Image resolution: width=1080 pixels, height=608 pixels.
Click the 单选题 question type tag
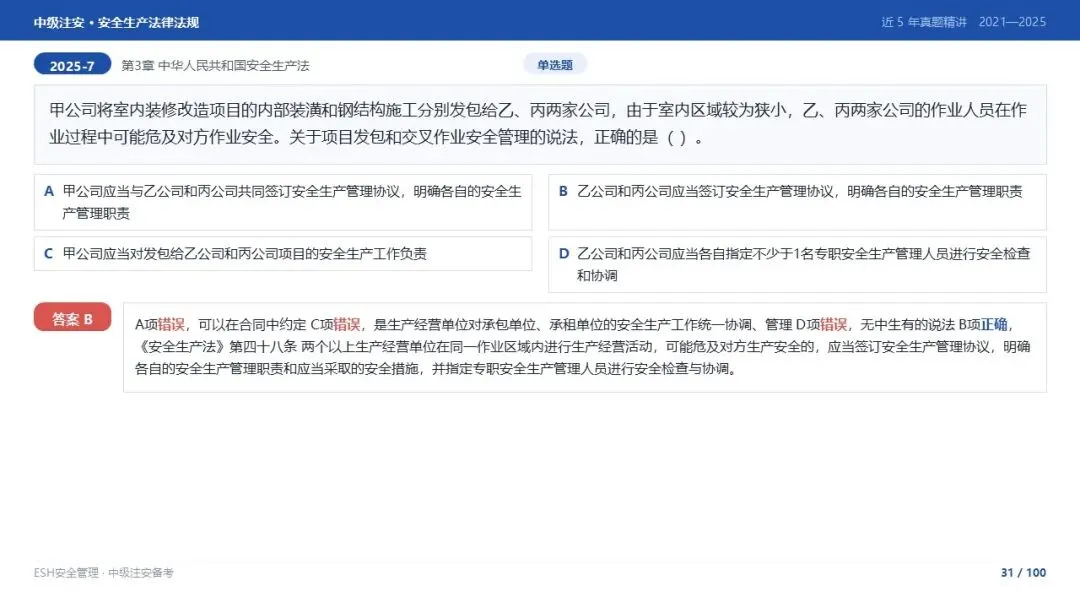pyautogui.click(x=555, y=65)
